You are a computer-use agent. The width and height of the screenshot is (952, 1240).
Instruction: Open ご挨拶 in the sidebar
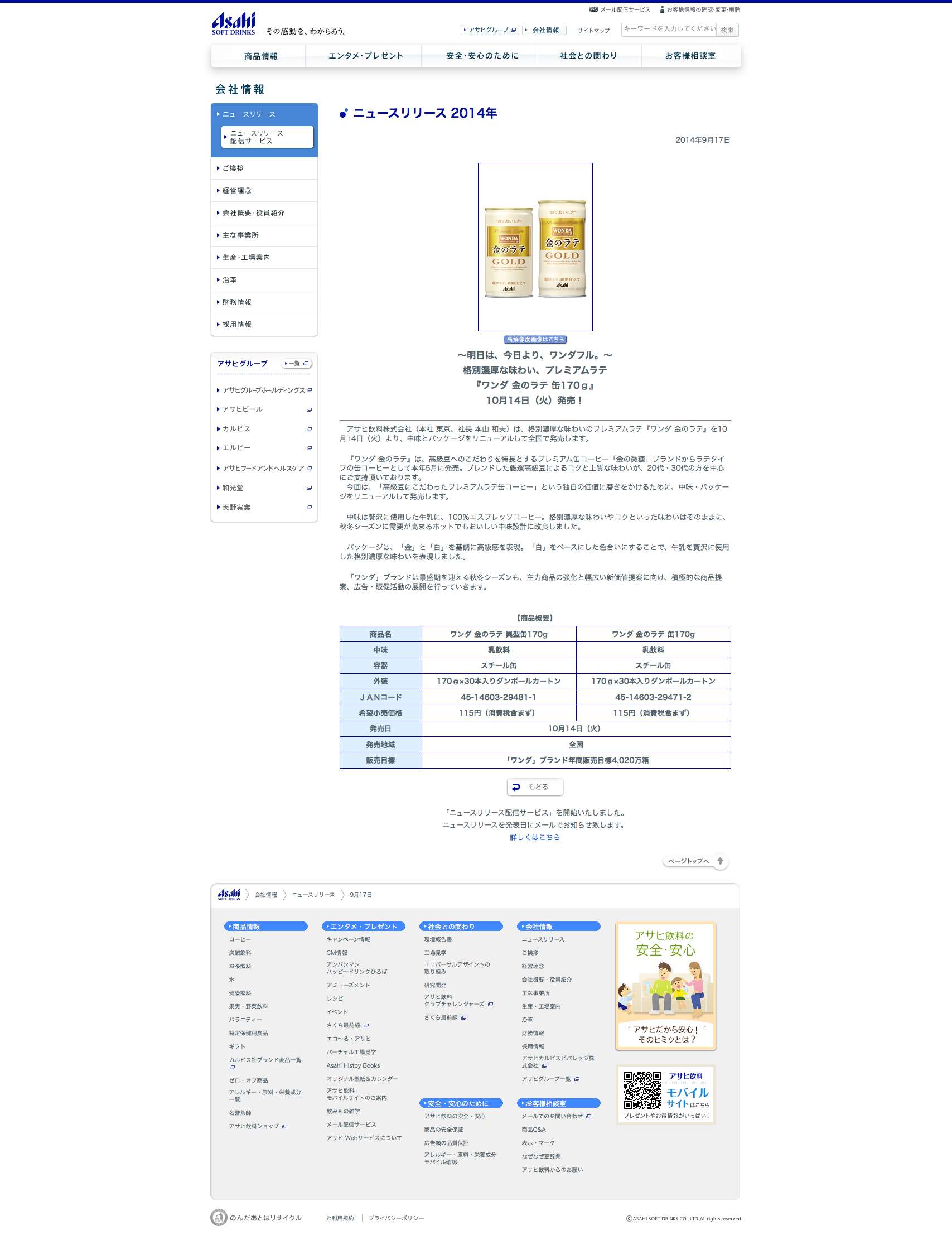click(264, 168)
